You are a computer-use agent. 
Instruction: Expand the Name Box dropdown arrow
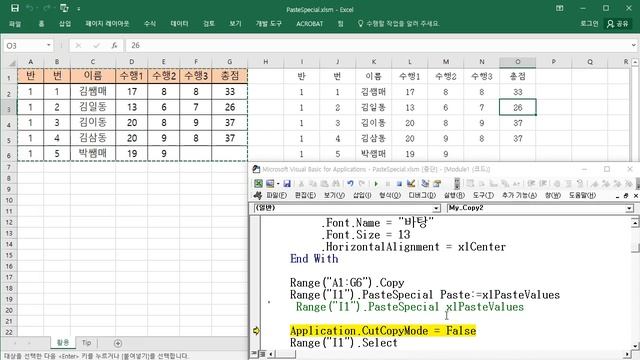pos(49,45)
